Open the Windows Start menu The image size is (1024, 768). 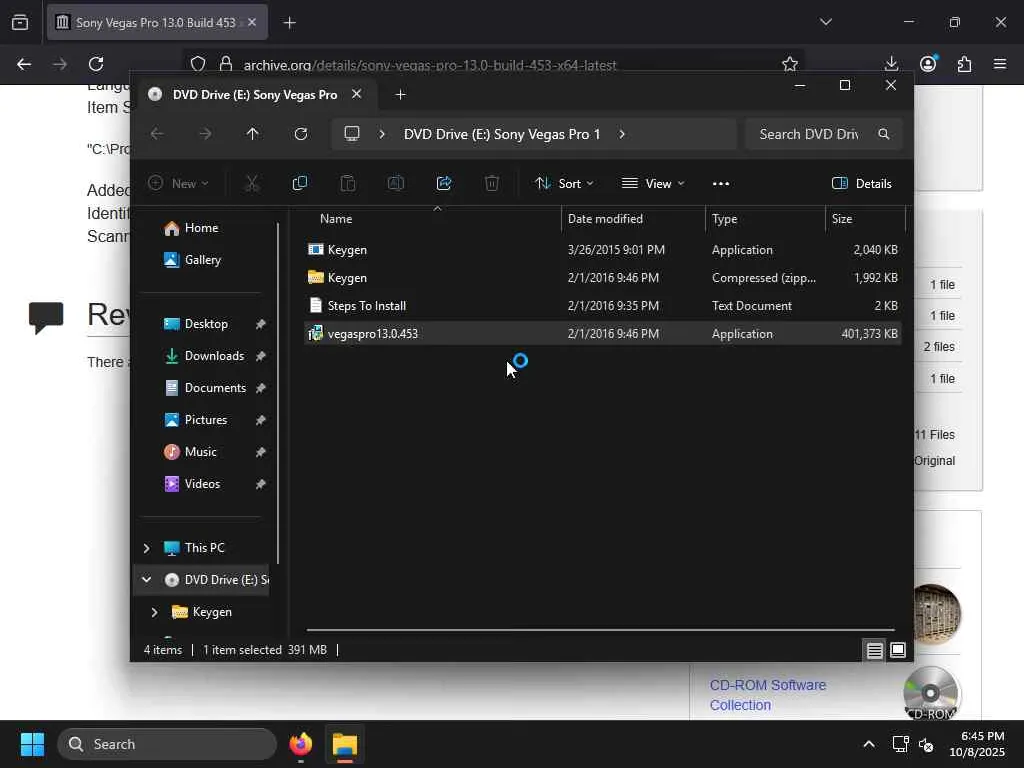tap(33, 744)
